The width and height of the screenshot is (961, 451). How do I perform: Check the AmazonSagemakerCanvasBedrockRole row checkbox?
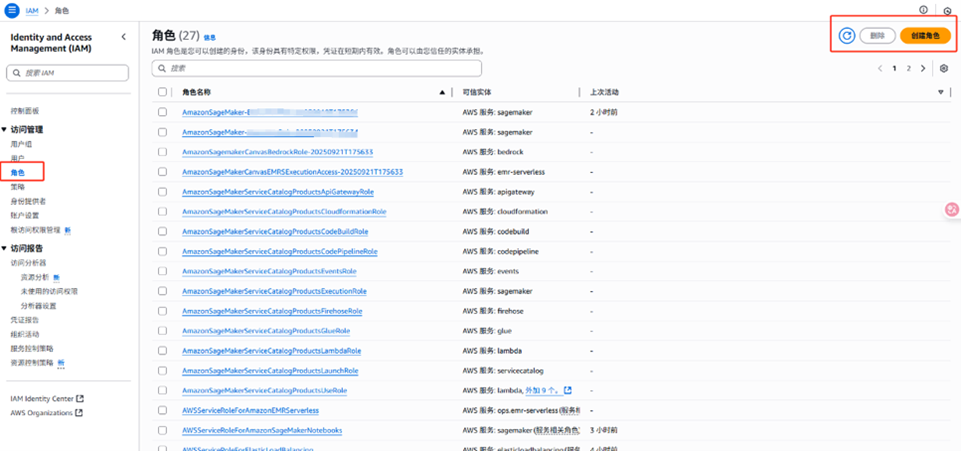(x=162, y=152)
